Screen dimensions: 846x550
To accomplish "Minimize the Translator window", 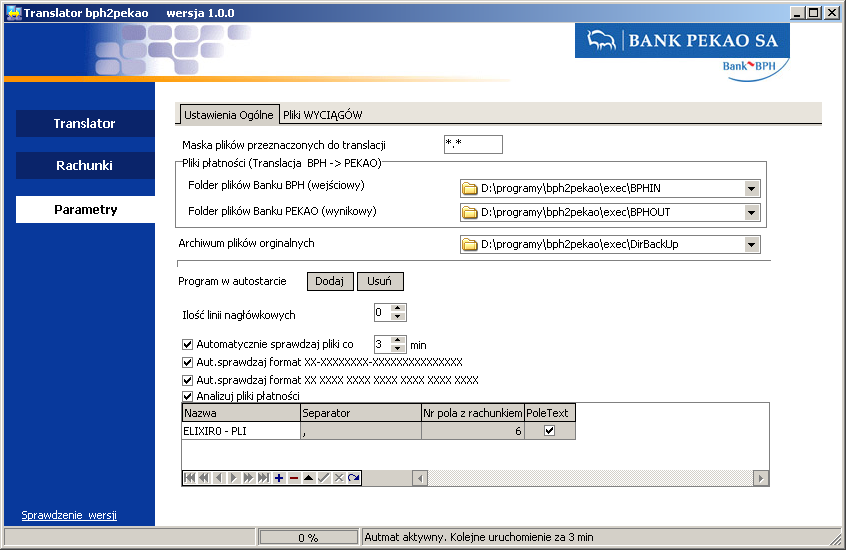I will coord(797,12).
